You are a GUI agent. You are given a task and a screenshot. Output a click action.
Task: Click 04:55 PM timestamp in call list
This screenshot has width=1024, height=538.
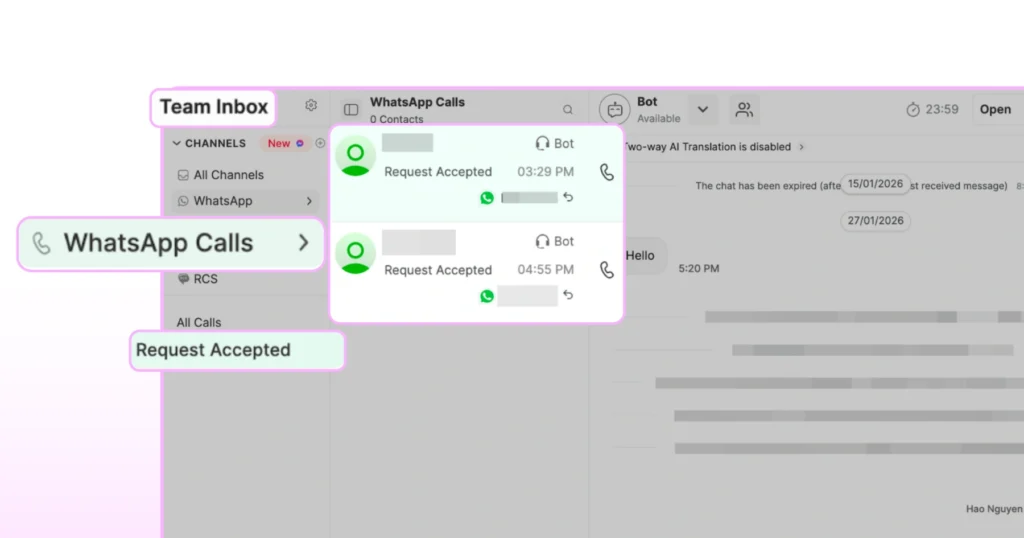tap(545, 270)
